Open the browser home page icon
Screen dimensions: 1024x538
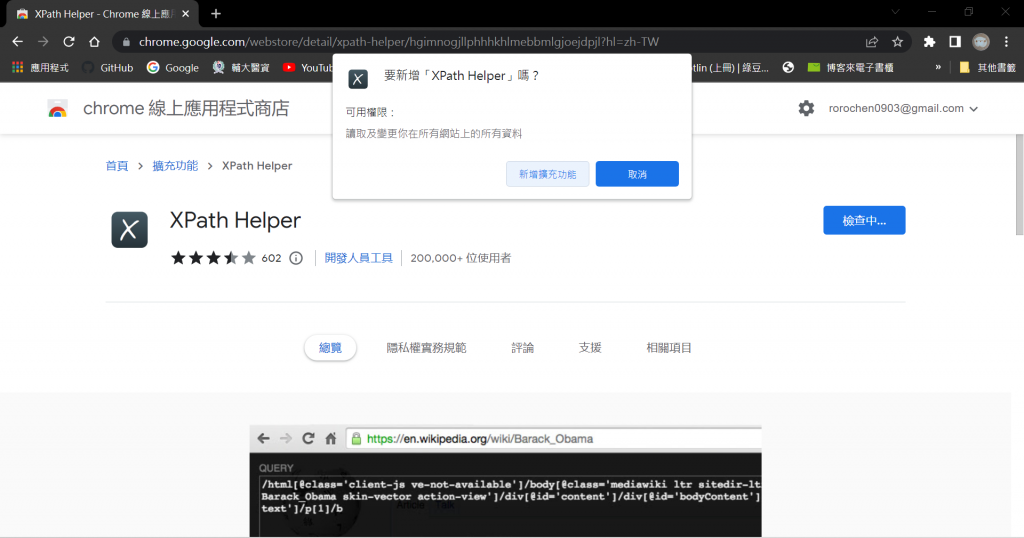tap(94, 42)
